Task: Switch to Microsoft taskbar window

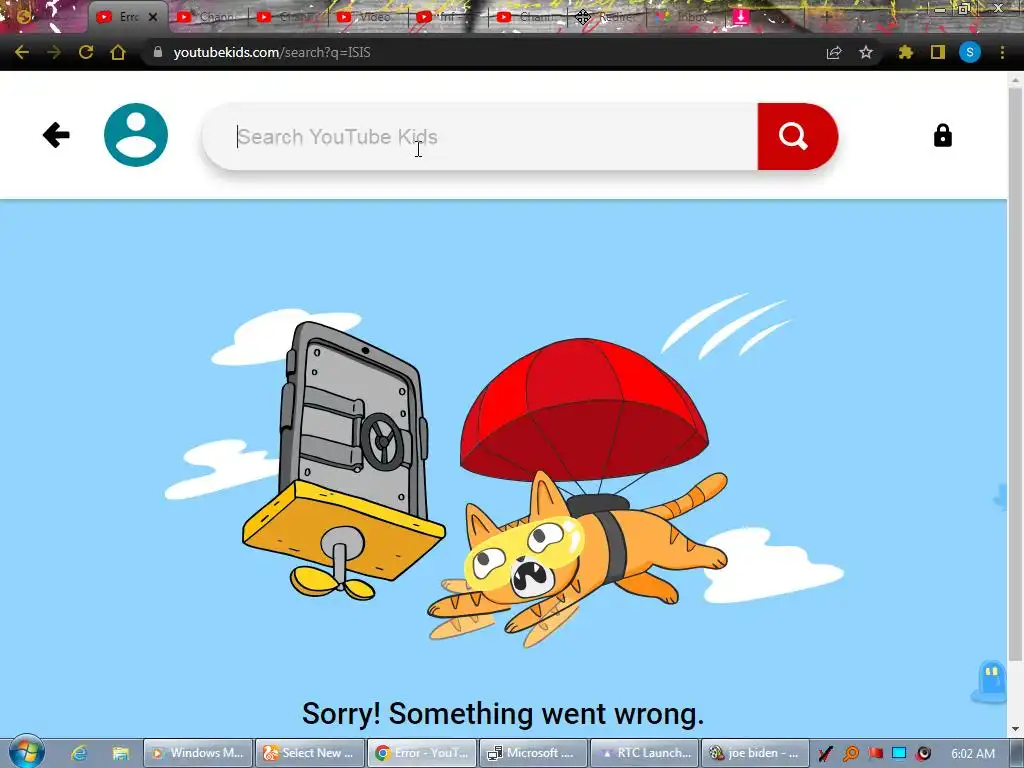Action: point(533,753)
